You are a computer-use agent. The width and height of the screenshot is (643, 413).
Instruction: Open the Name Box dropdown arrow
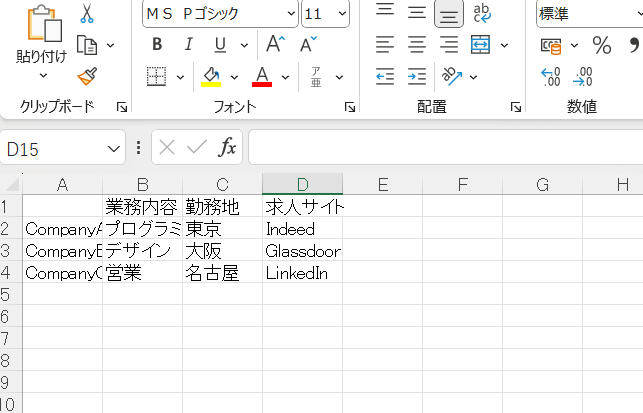[x=114, y=148]
